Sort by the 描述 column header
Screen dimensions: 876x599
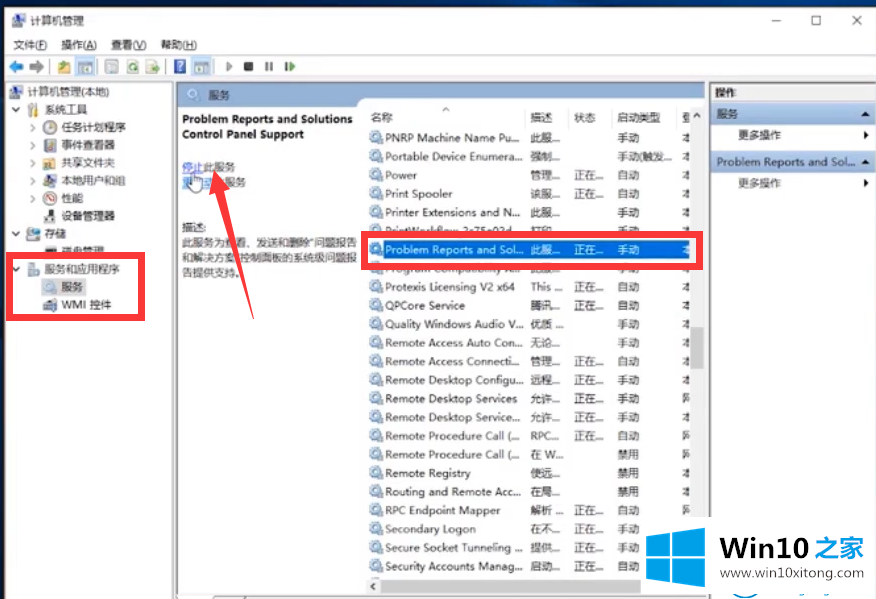[x=541, y=117]
